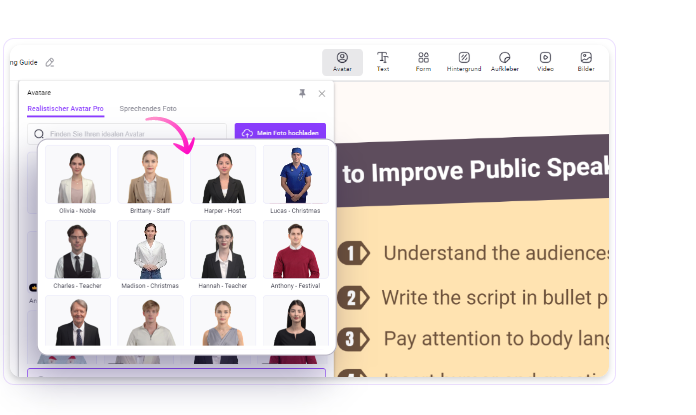This screenshot has height=415, width=696.
Task: Switch to Realistischer Avatar Pro tab
Action: [65, 108]
